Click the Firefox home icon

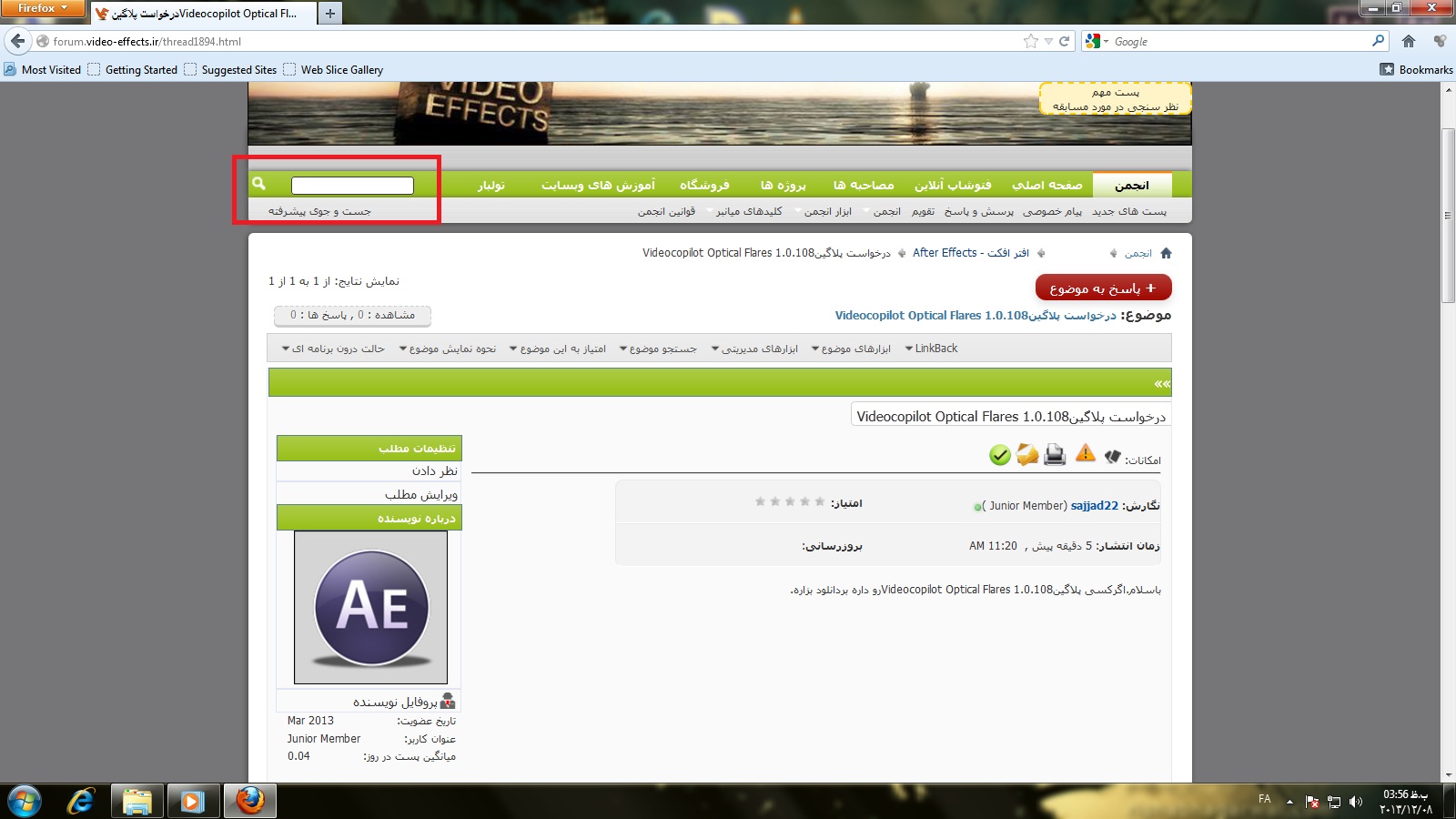tap(1409, 41)
